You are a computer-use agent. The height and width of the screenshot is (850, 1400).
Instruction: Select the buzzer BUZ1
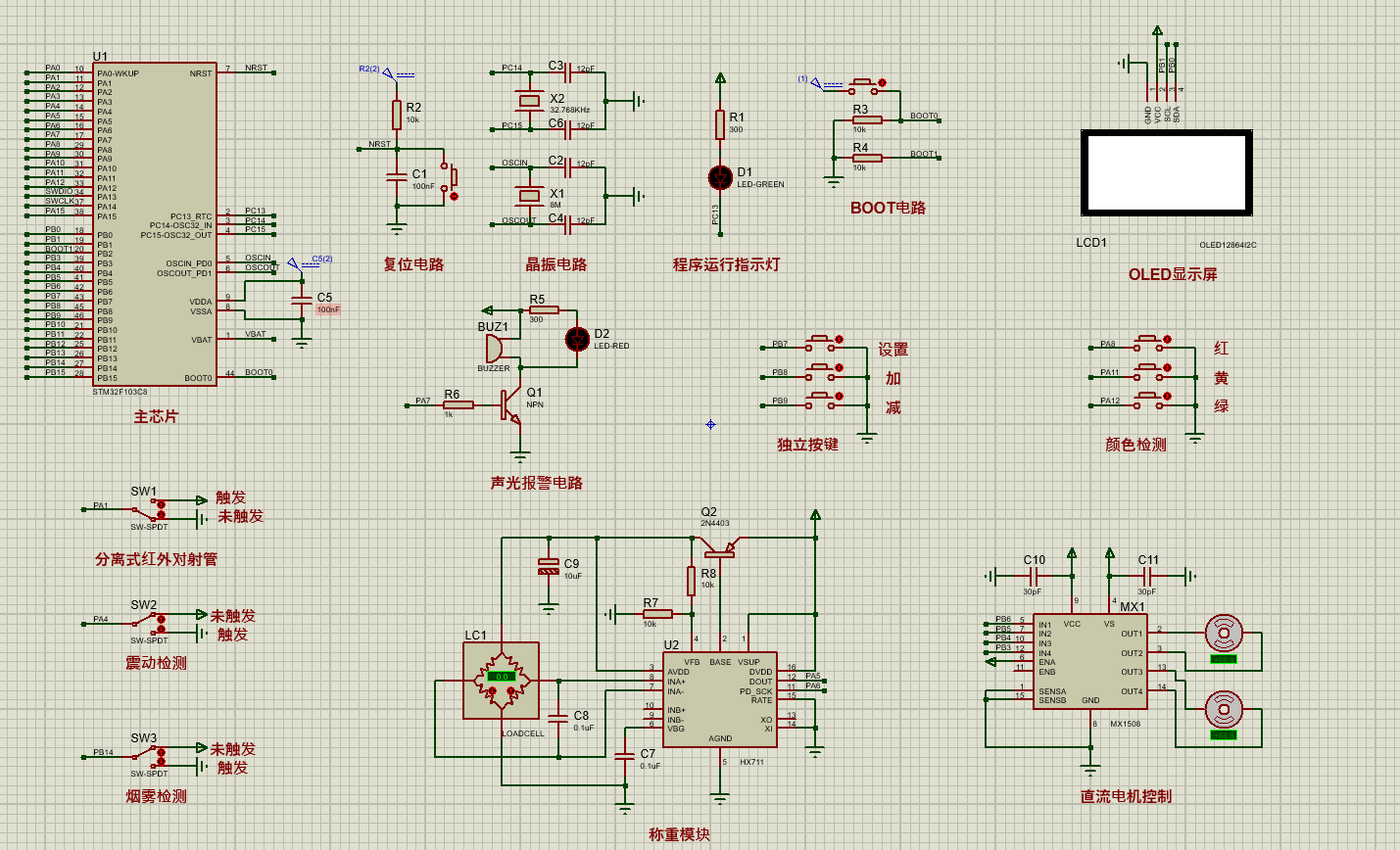(494, 349)
